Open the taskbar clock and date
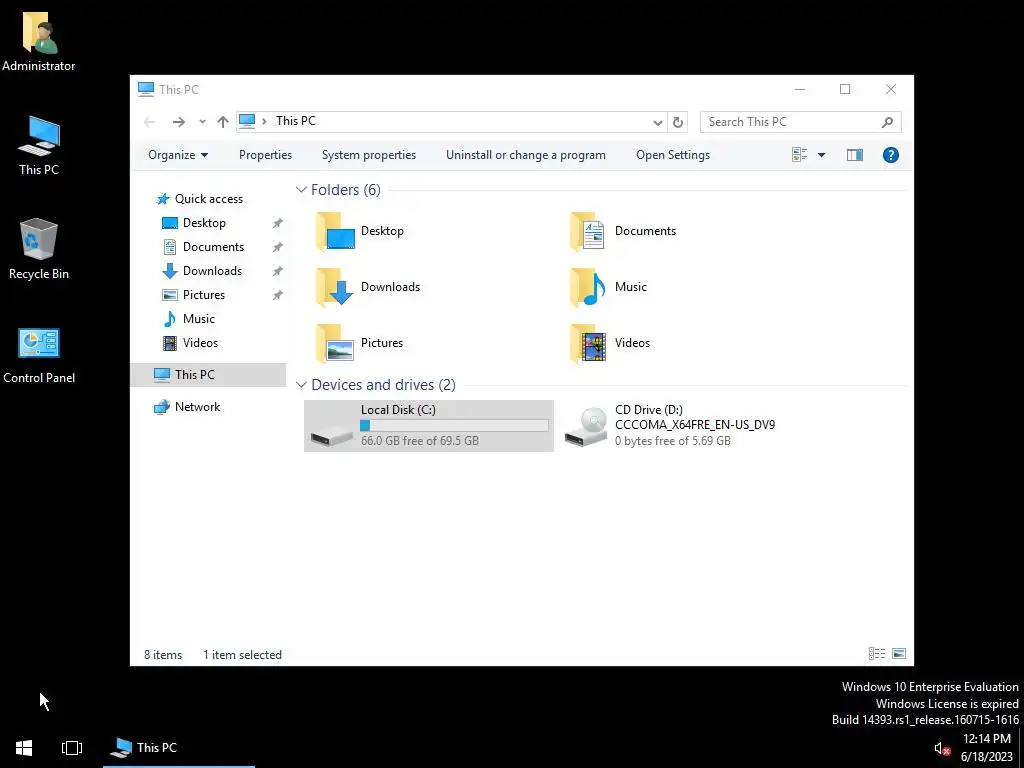 tap(987, 748)
